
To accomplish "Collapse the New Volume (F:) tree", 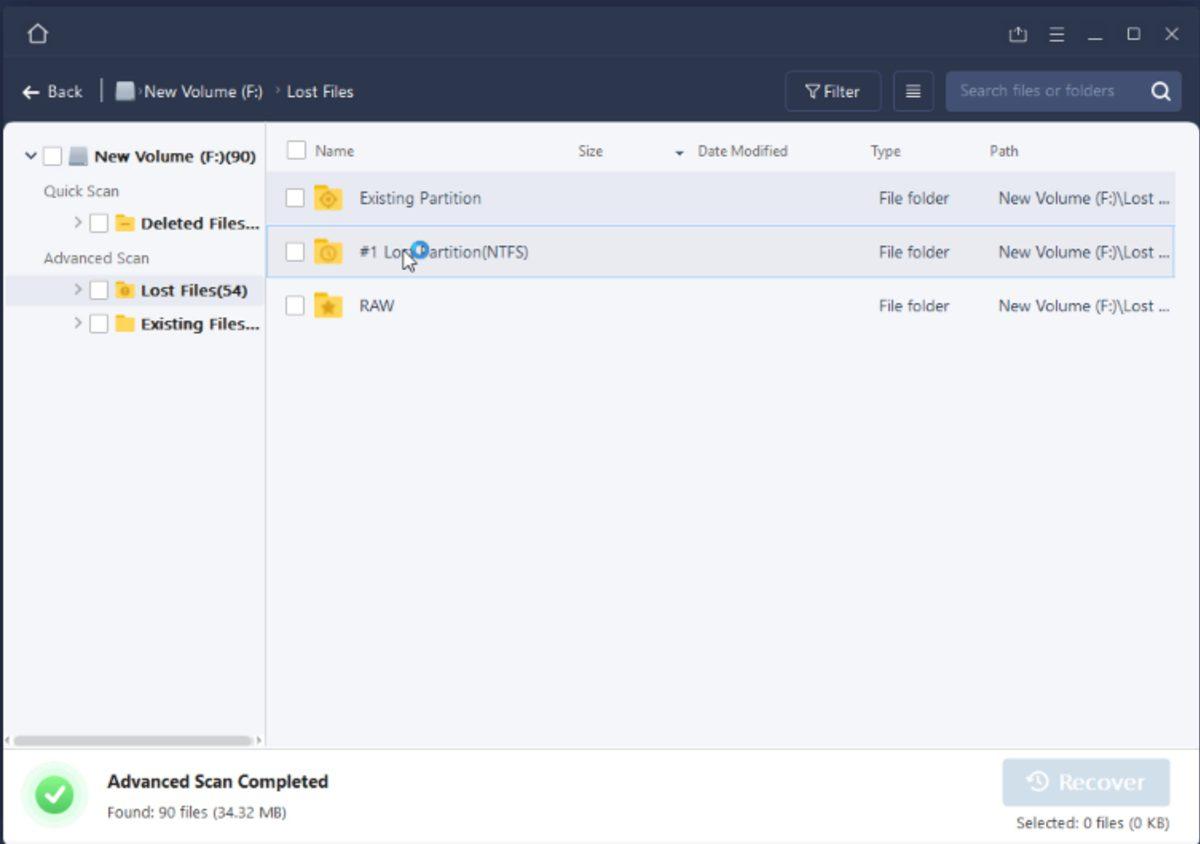I will [x=31, y=156].
